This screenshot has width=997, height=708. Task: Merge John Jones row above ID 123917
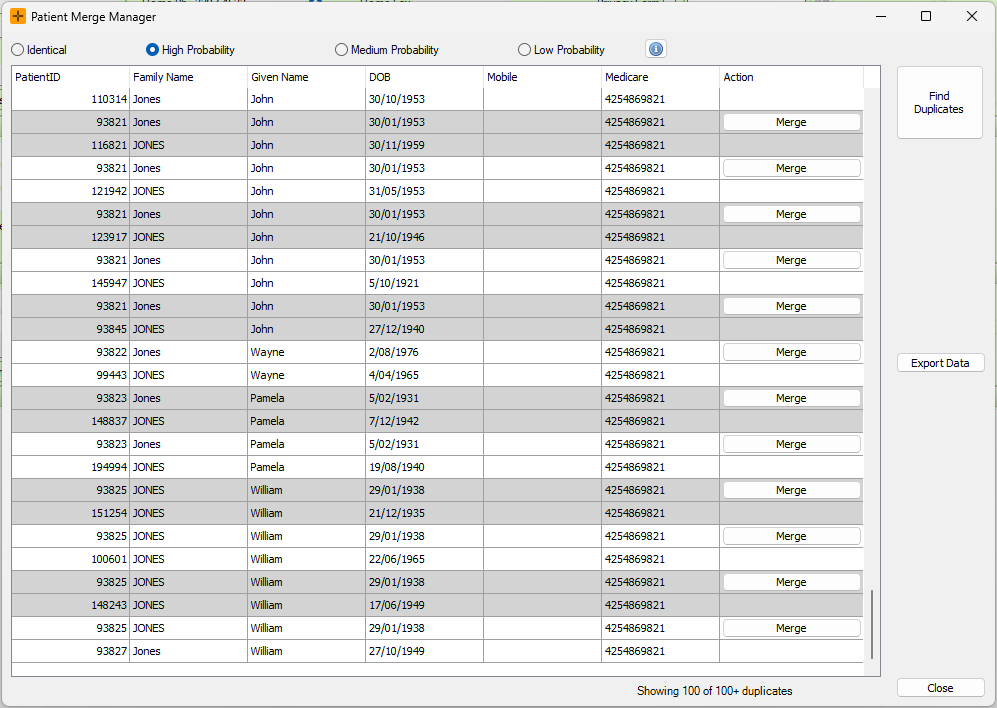pos(791,214)
